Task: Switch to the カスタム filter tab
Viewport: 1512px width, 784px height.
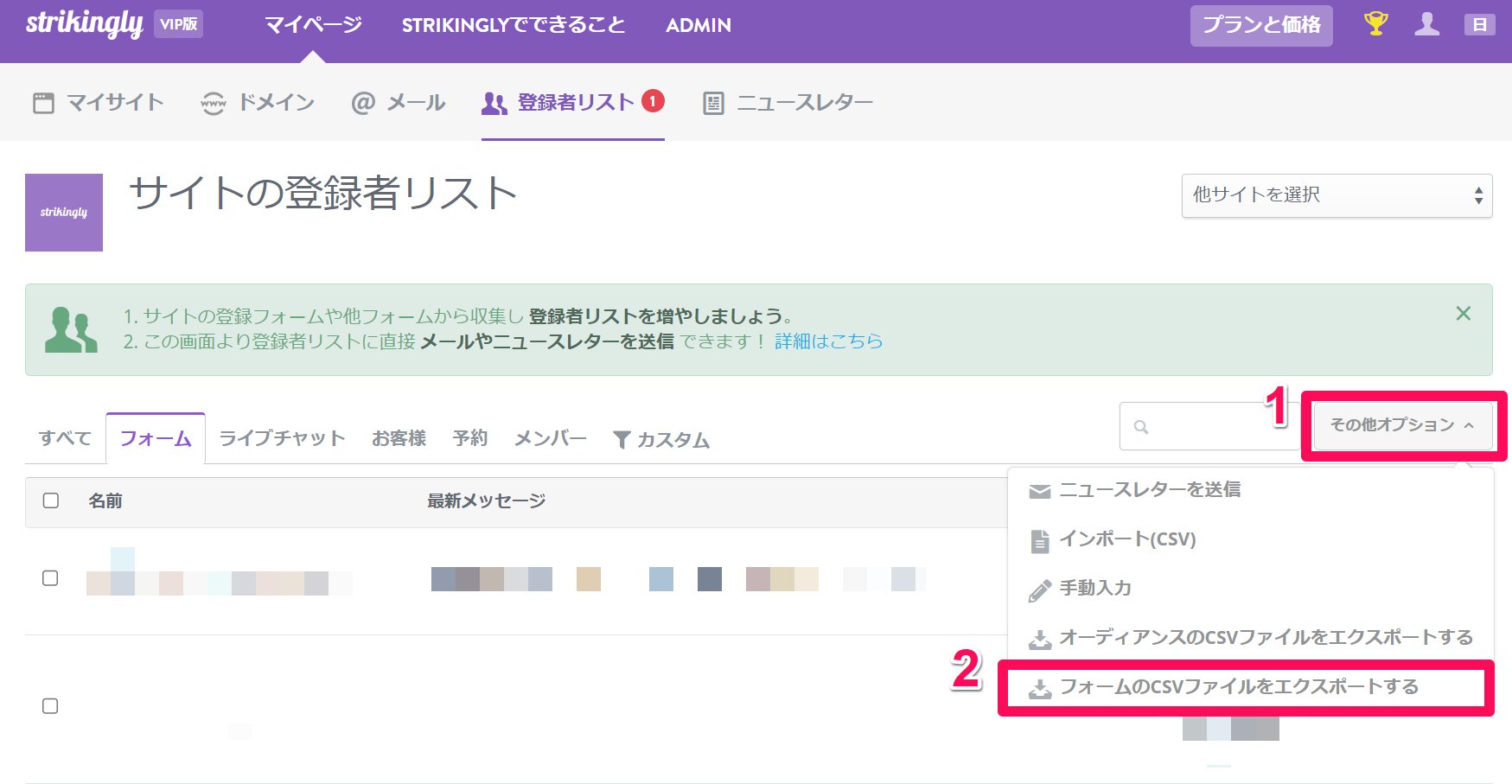Action: [x=661, y=440]
